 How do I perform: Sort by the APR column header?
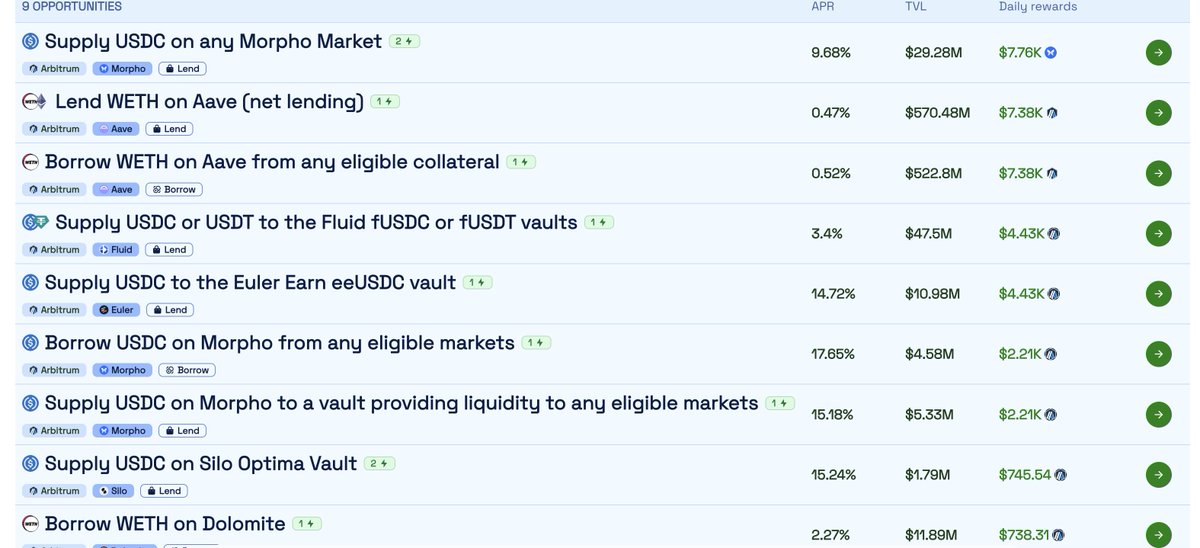pos(822,7)
